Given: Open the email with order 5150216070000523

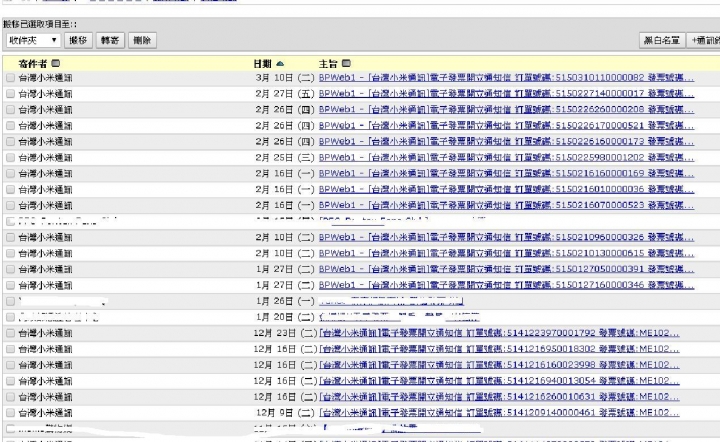Looking at the screenshot, I should (506, 205).
